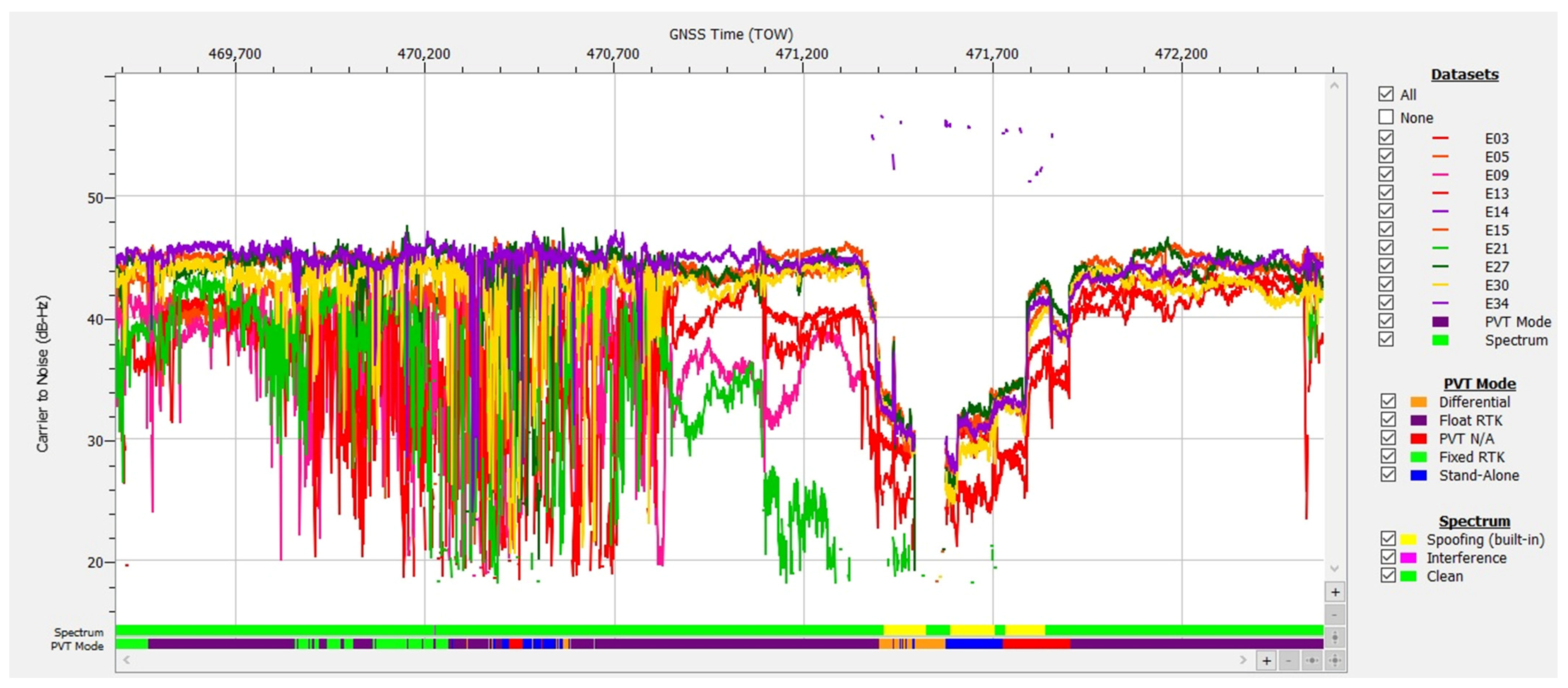This screenshot has height=688, width=1568.
Task: Click the PVT Mode timeline bar
Action: 718,644
